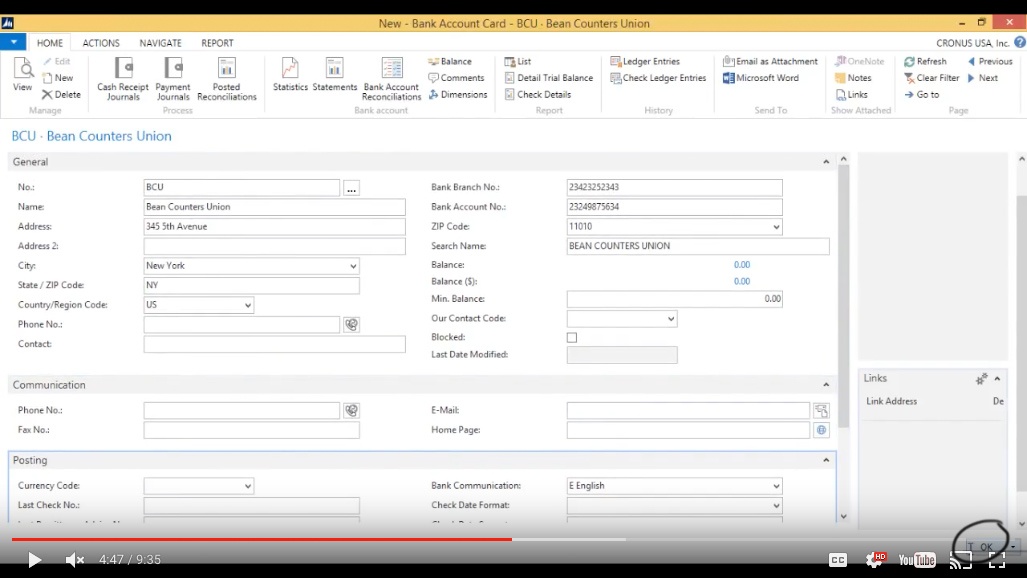Image resolution: width=1027 pixels, height=578 pixels.
Task: Open Dimensions for this account
Action: [x=458, y=94]
